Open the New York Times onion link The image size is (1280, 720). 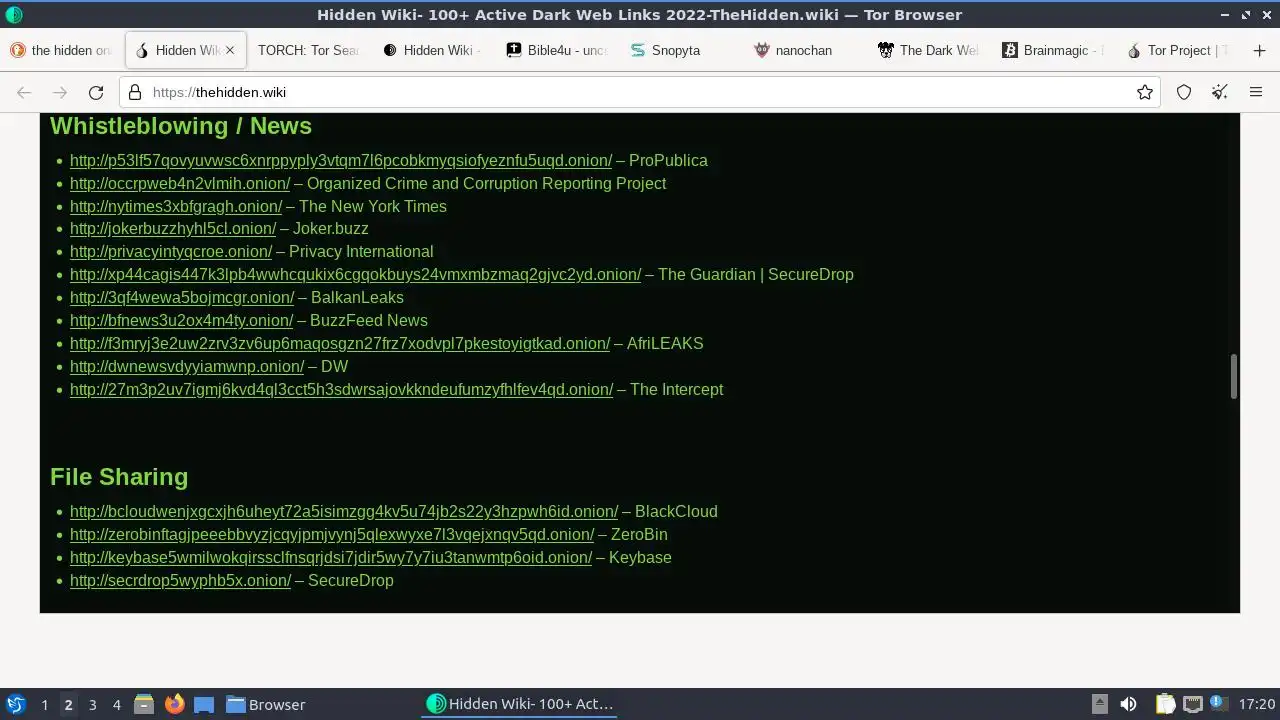(176, 206)
